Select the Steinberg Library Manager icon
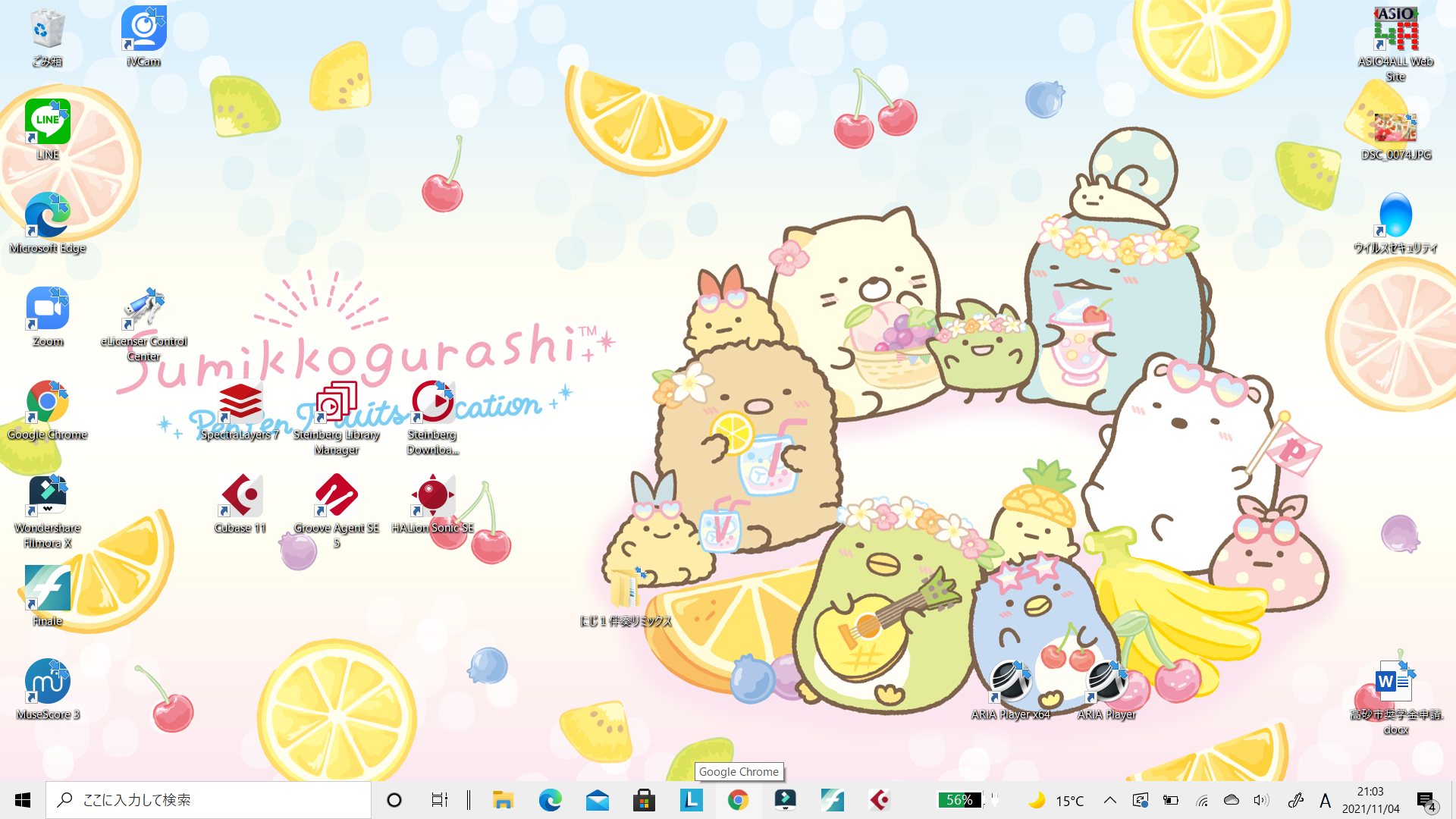This screenshot has width=1456, height=819. (x=336, y=403)
